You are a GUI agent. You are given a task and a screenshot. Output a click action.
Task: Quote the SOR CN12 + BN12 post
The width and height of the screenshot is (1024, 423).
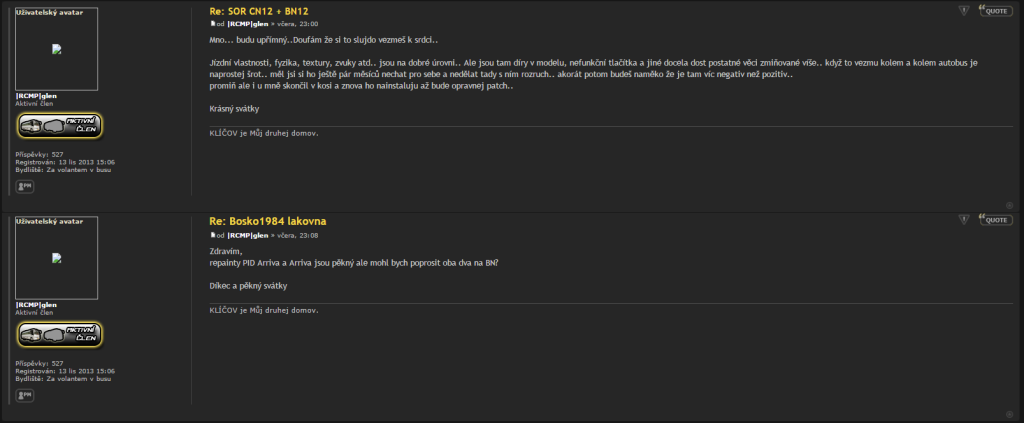[994, 10]
